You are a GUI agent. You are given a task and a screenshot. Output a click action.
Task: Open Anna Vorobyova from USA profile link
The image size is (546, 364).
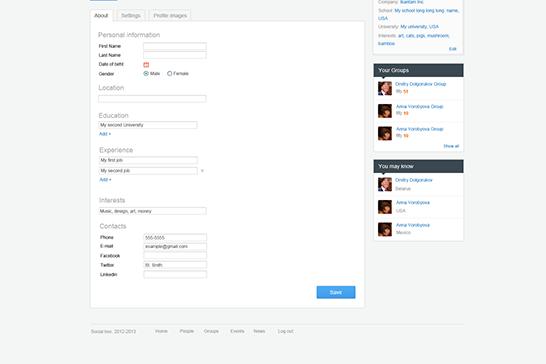point(413,203)
